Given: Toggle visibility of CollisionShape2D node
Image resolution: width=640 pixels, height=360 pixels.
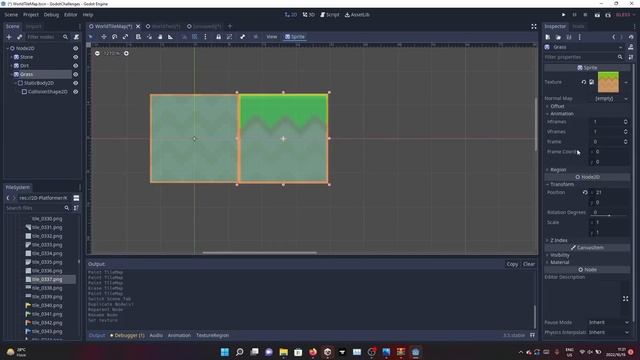Looking at the screenshot, I should point(76,92).
